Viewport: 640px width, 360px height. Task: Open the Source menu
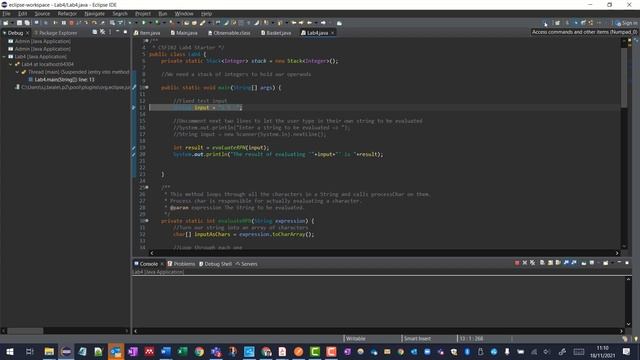(x=42, y=13)
